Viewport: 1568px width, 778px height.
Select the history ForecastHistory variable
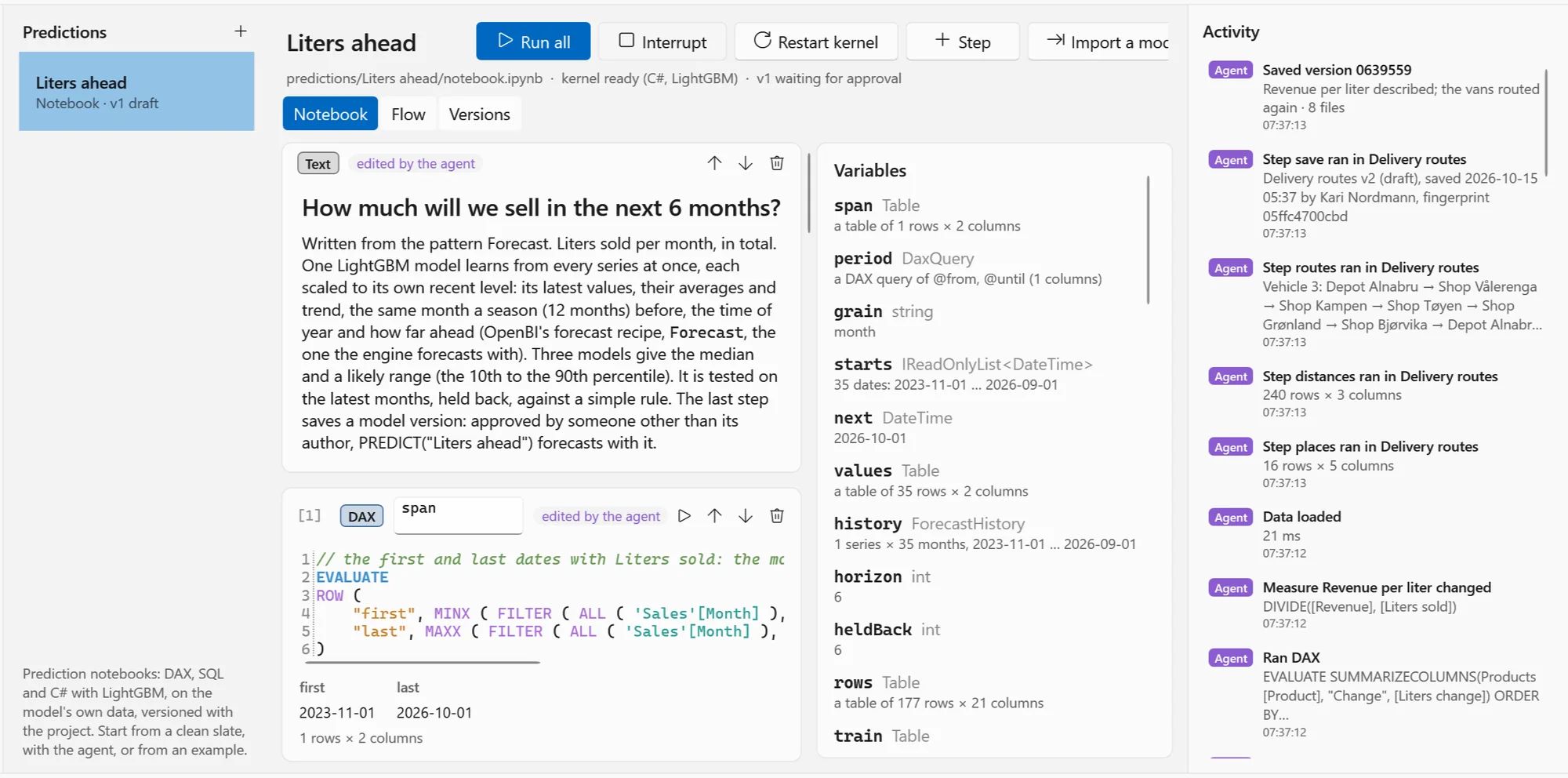(x=986, y=533)
